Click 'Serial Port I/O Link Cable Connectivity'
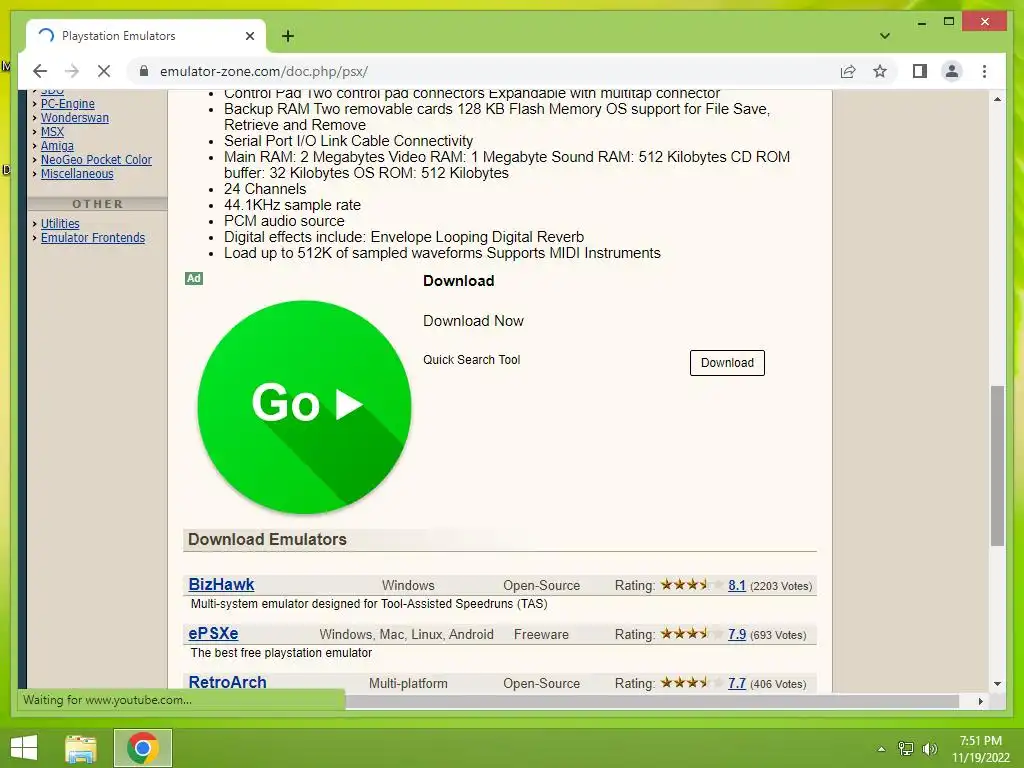The height and width of the screenshot is (768, 1024). click(x=348, y=141)
